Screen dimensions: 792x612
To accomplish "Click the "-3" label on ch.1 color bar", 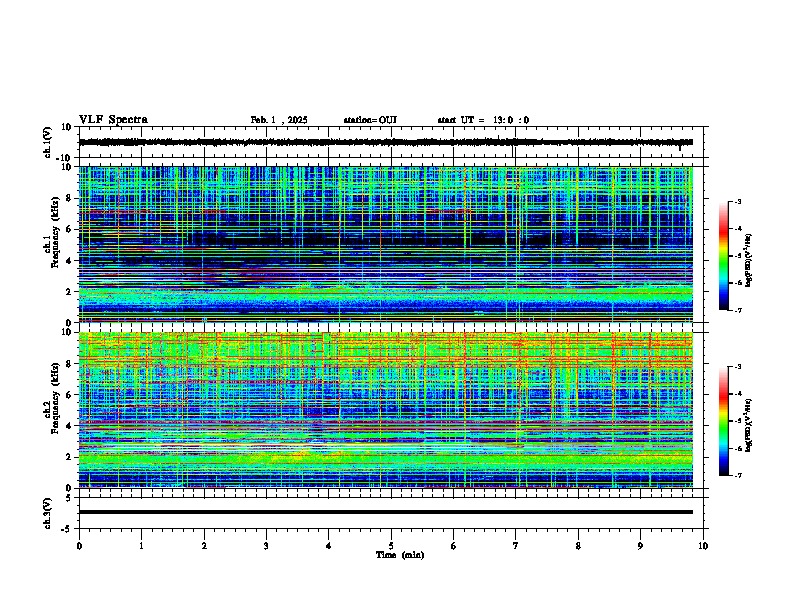I will pos(738,201).
